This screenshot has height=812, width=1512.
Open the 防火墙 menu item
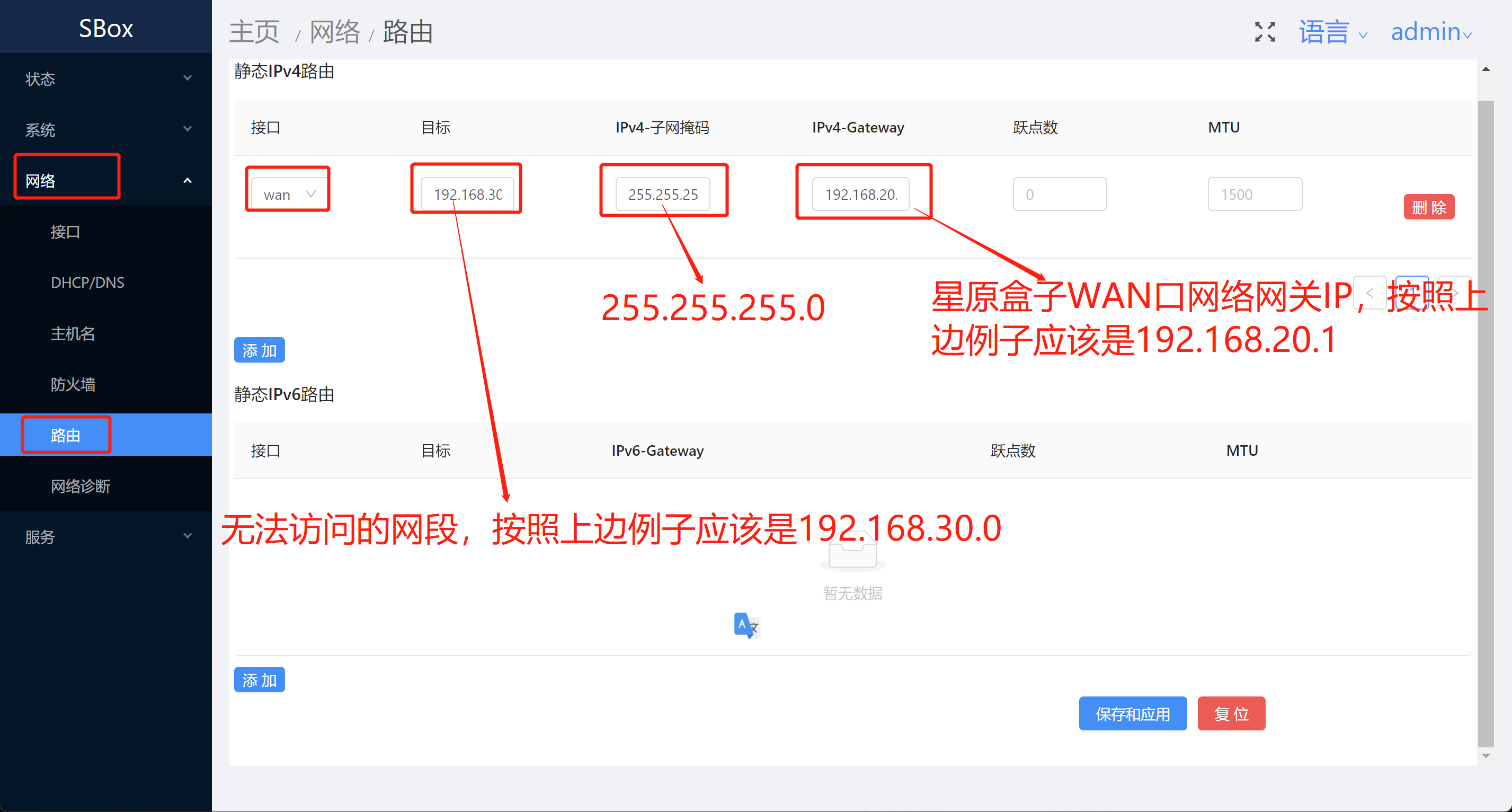tap(73, 385)
